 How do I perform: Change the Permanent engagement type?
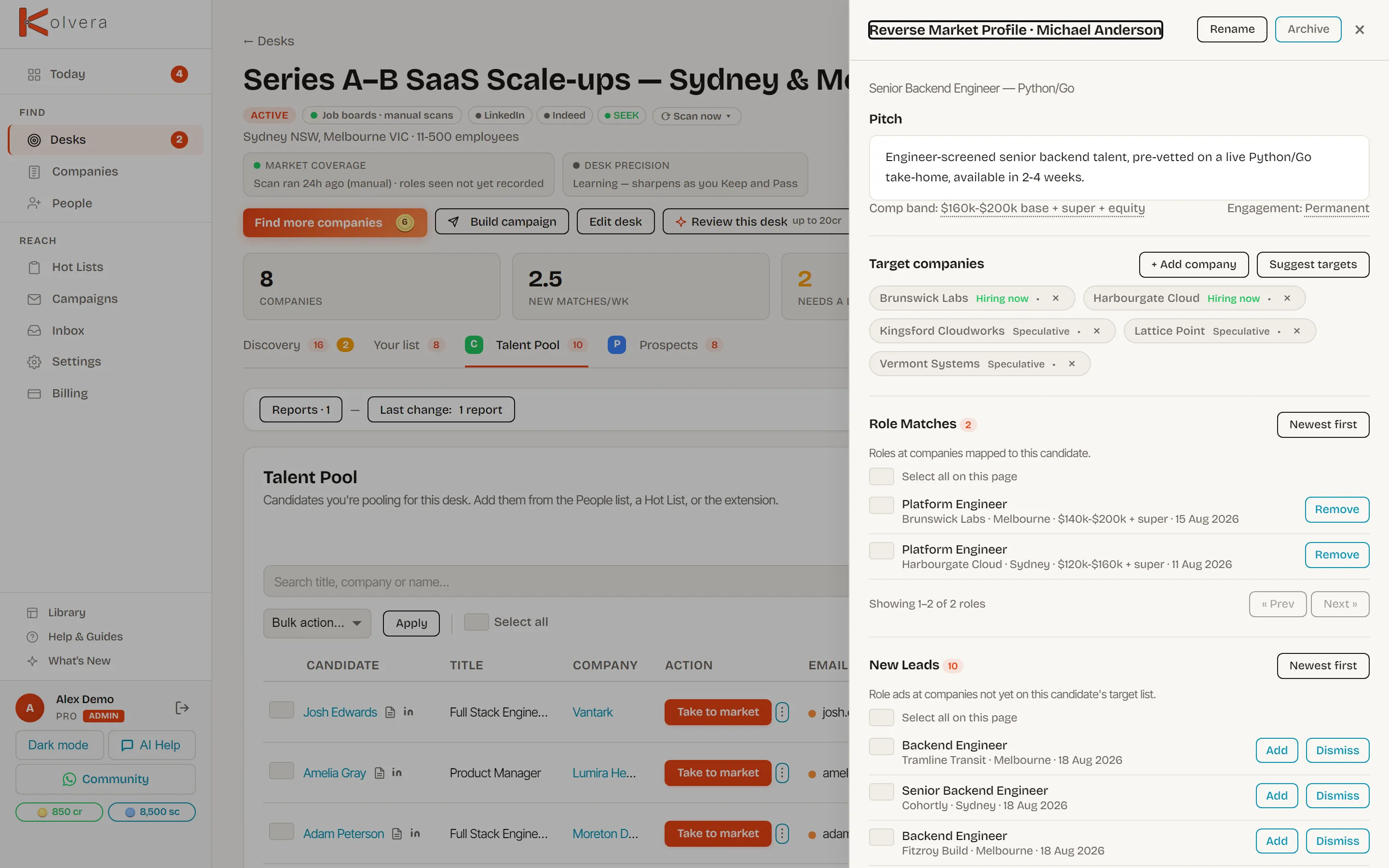coord(1337,208)
